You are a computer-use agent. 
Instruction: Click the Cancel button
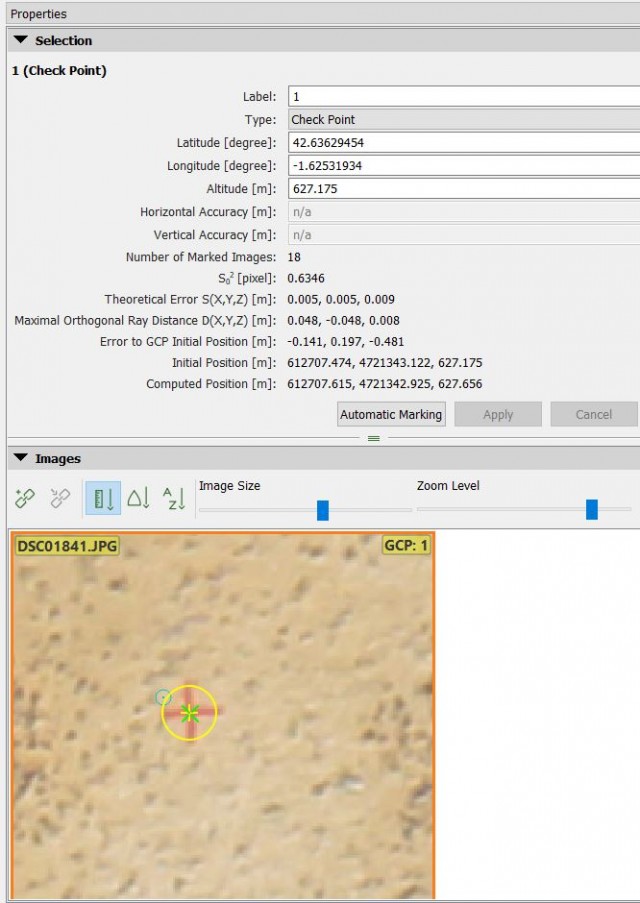(593, 414)
